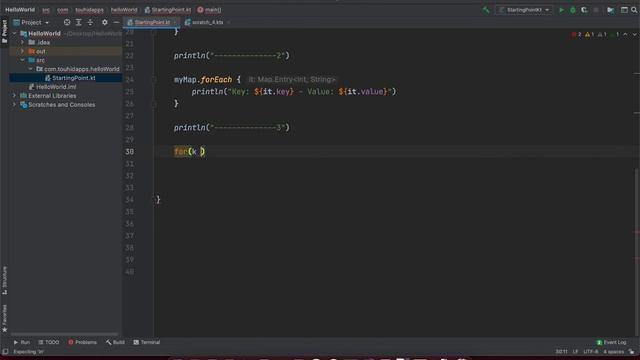640x360 pixels.
Task: Click the Build Project hammer icon
Action: pyautogui.click(x=486, y=10)
